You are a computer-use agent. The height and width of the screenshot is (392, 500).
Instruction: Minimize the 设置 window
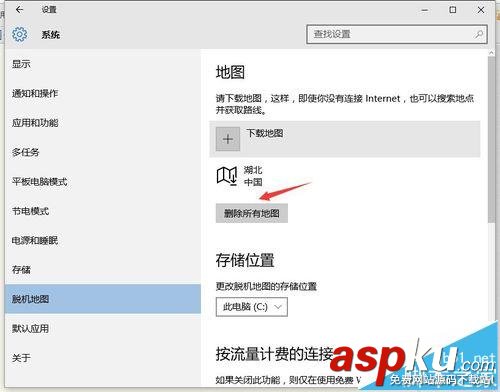pos(425,10)
